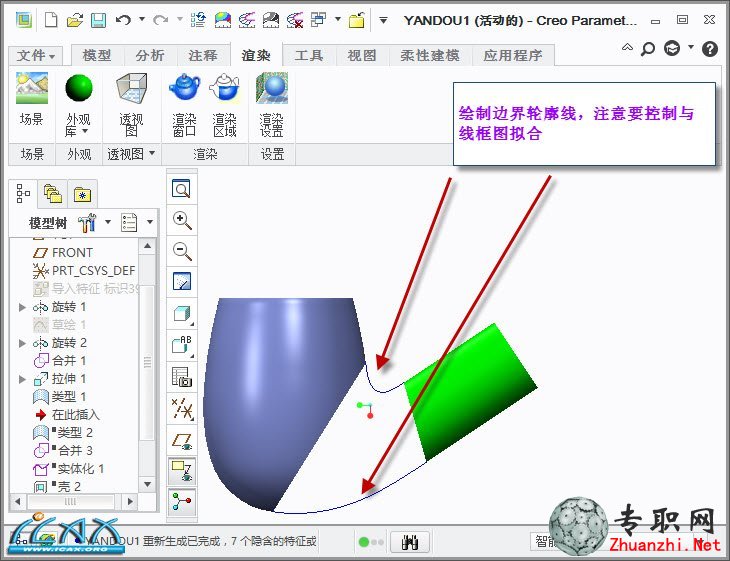Click model tree scroll up arrow
Image resolution: width=730 pixels, height=561 pixels.
(x=148, y=246)
